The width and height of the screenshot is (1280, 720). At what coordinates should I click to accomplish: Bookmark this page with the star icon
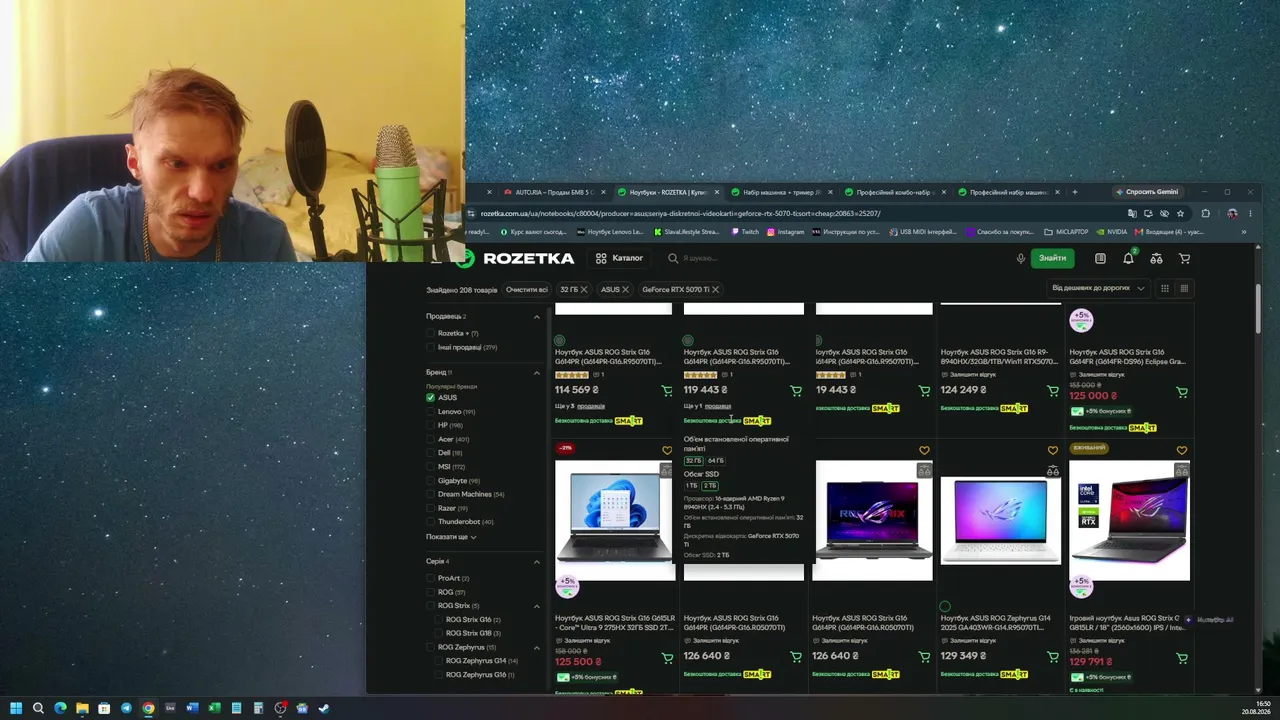(x=1180, y=213)
